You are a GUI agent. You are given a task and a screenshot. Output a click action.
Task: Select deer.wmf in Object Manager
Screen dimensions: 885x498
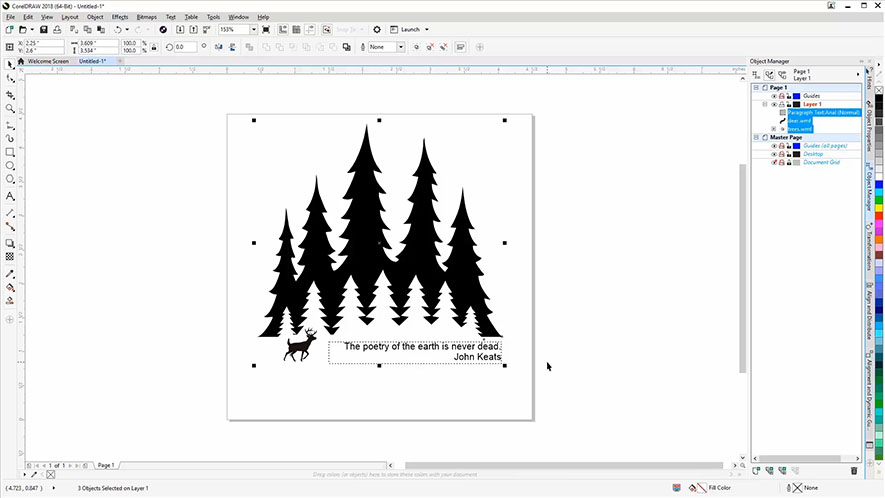(799, 121)
